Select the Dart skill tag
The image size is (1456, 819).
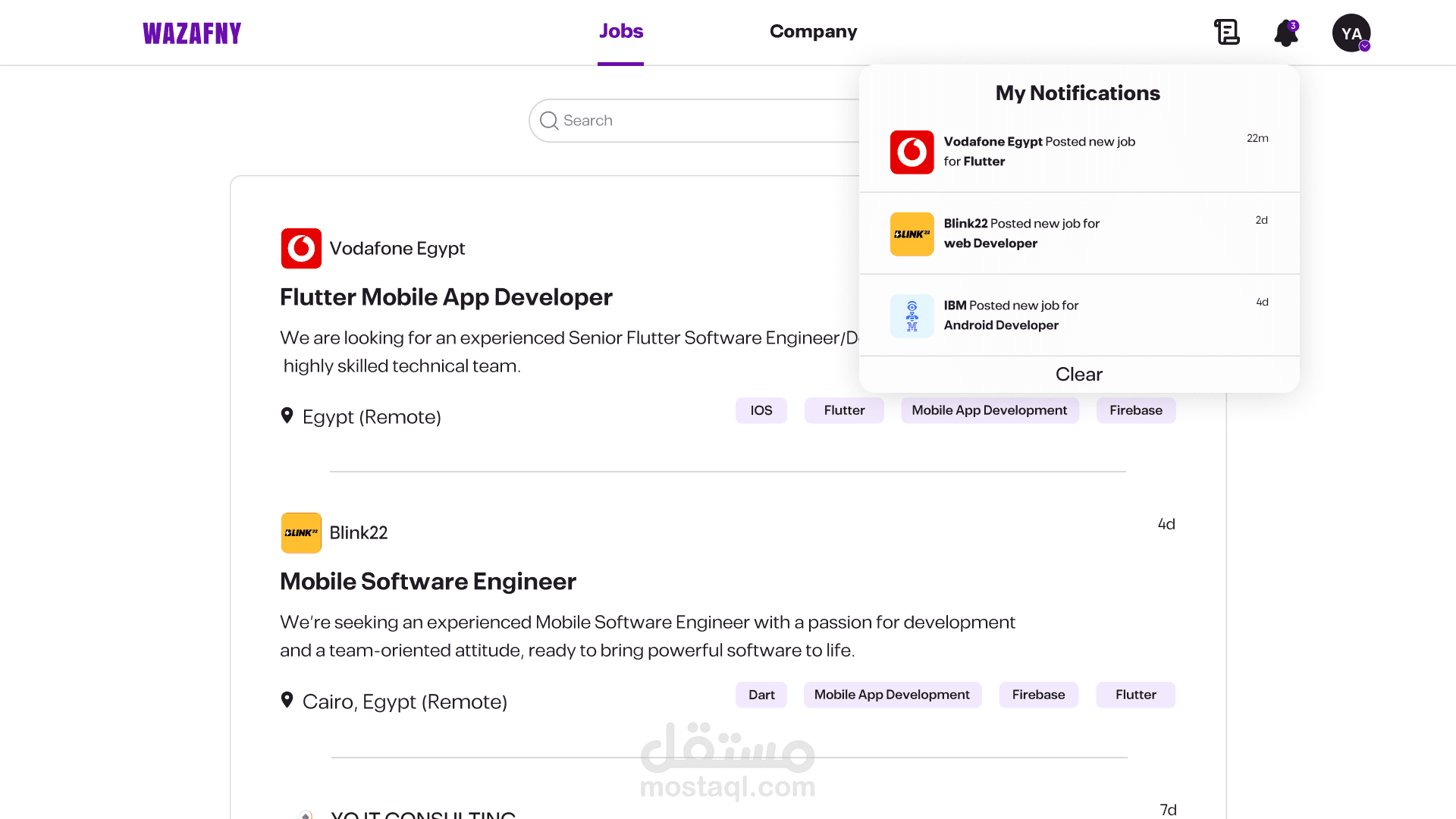coord(761,695)
